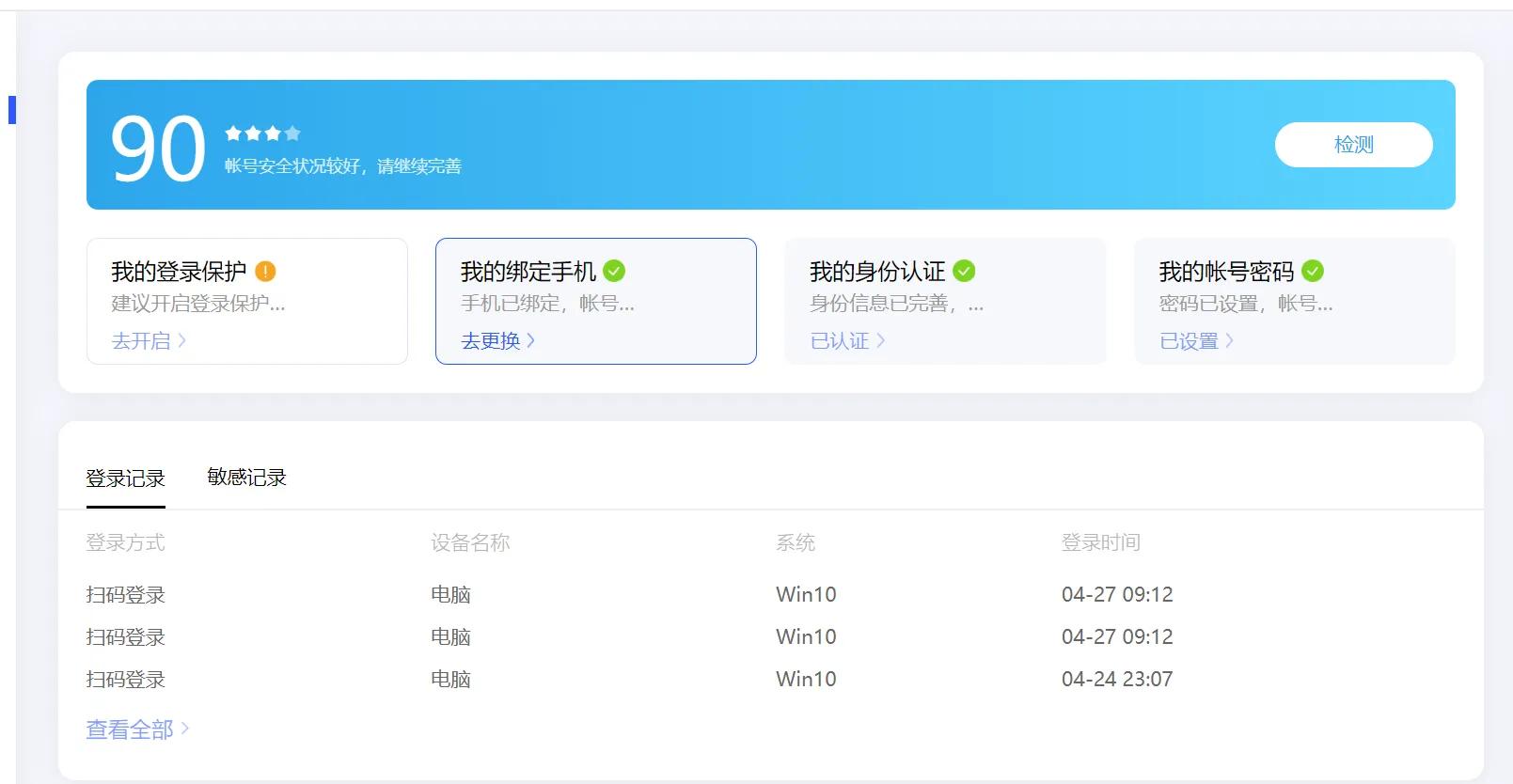The height and width of the screenshot is (784, 1513).
Task: Click the 密码已设置 description text
Action: coord(1246,304)
